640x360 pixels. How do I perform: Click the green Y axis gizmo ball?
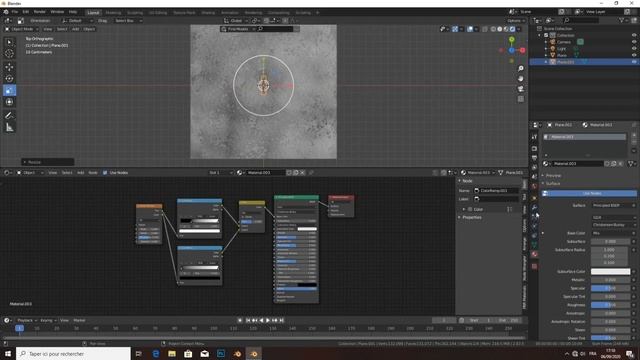coord(511,40)
